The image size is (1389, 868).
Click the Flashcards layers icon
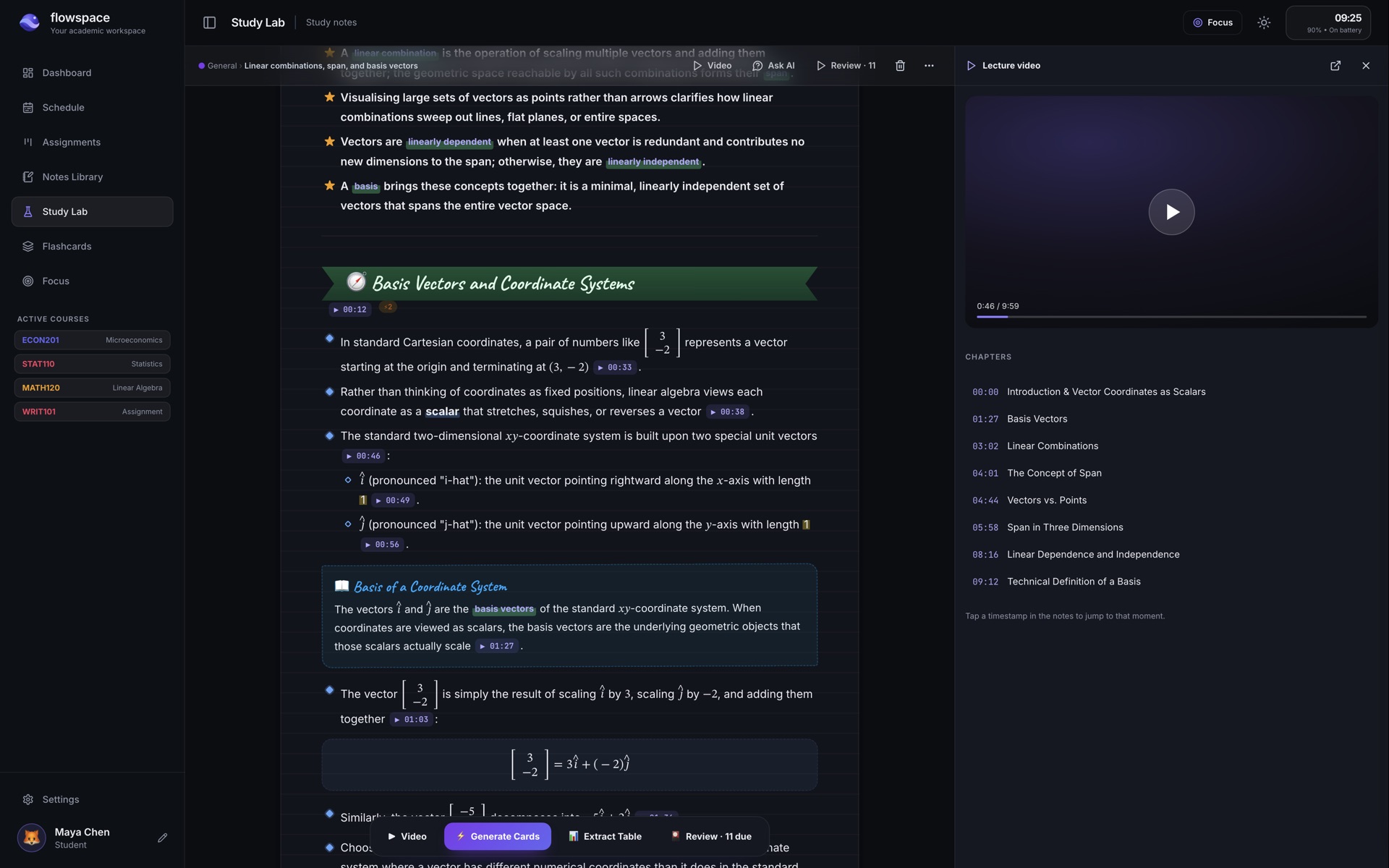tap(28, 247)
